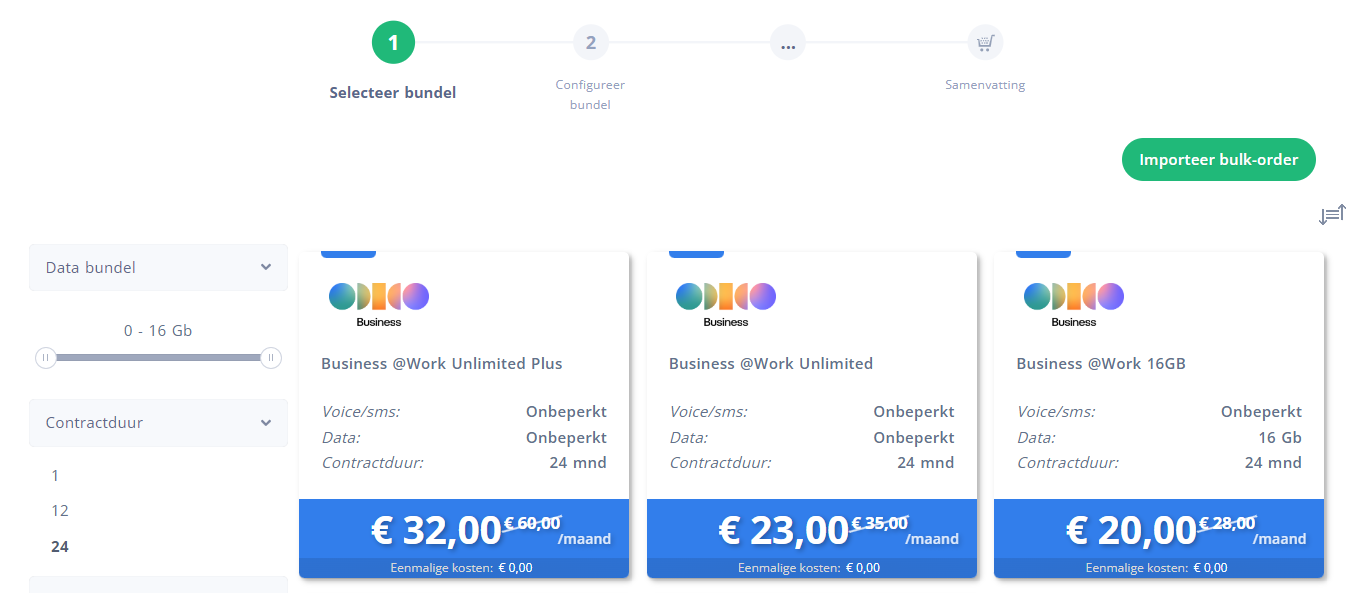Collapse the Contractduur filter
1369x593 pixels.
coord(158,423)
